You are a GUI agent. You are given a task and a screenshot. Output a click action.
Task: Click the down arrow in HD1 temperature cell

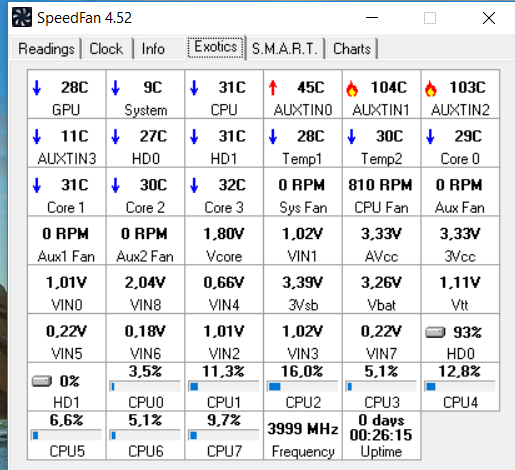tap(194, 137)
